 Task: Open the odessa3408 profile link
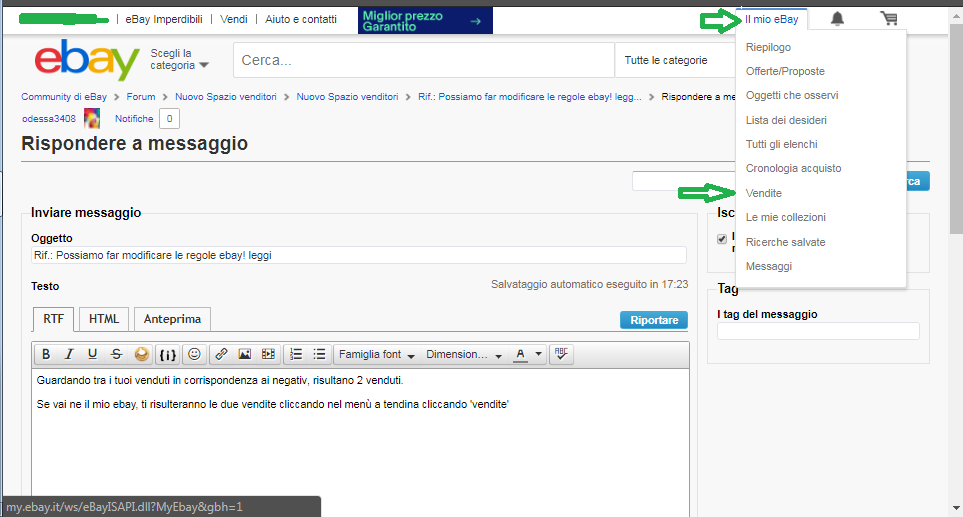(49, 119)
